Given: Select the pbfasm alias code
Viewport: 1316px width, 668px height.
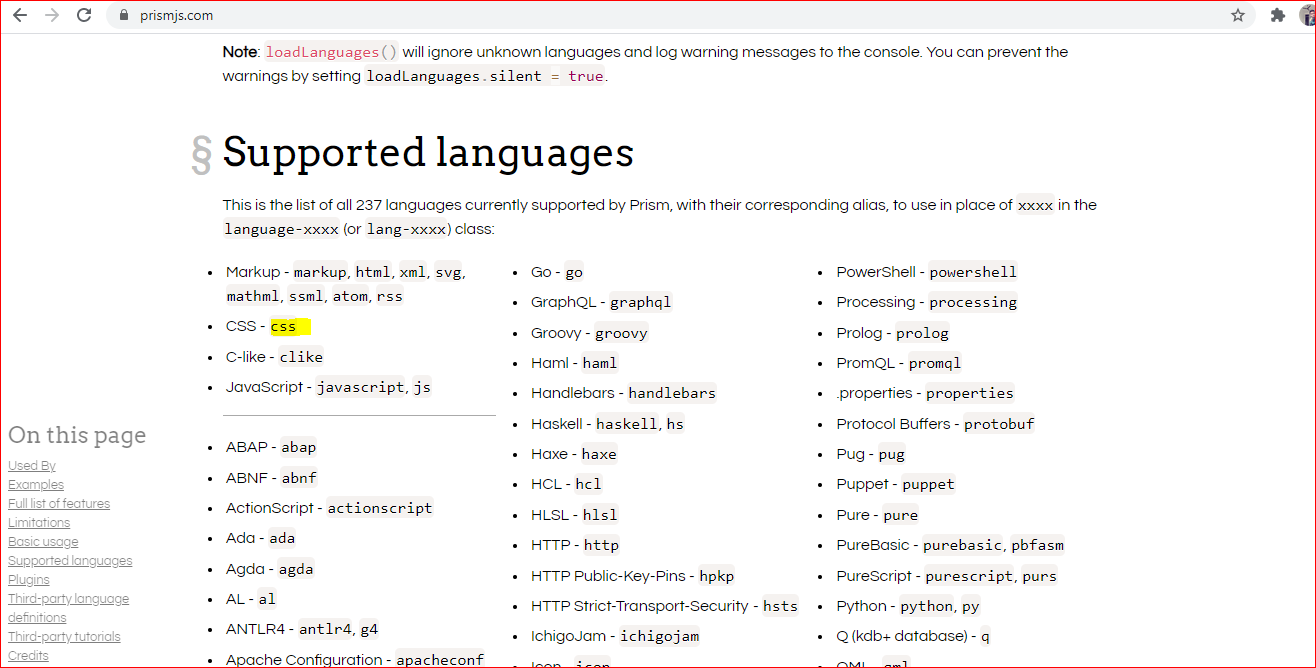Looking at the screenshot, I should pyautogui.click(x=1038, y=545).
